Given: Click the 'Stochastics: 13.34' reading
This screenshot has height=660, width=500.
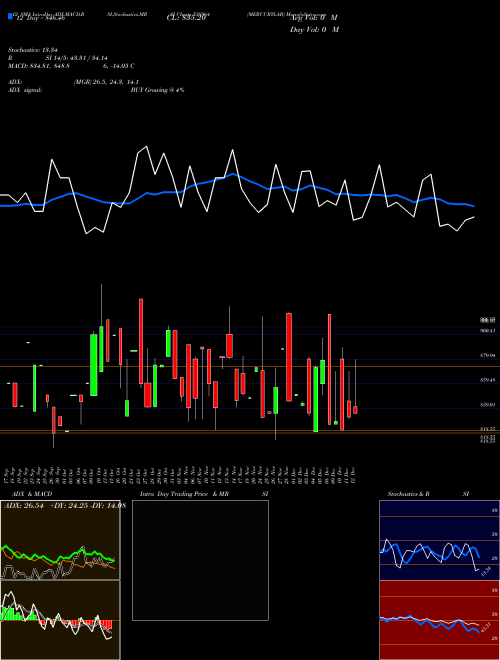Looking at the screenshot, I should click(35, 50).
